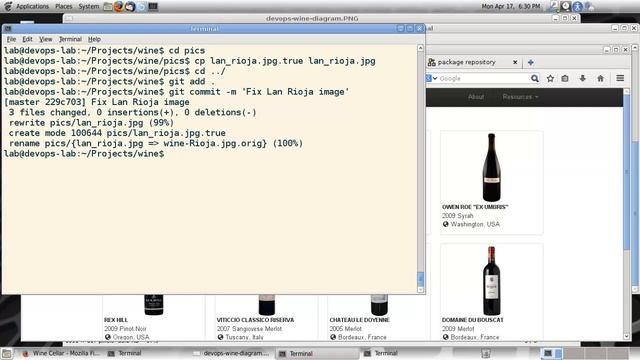Launch Thunderbird mail icon in top panel
The height and width of the screenshot is (360, 640).
(130, 7)
